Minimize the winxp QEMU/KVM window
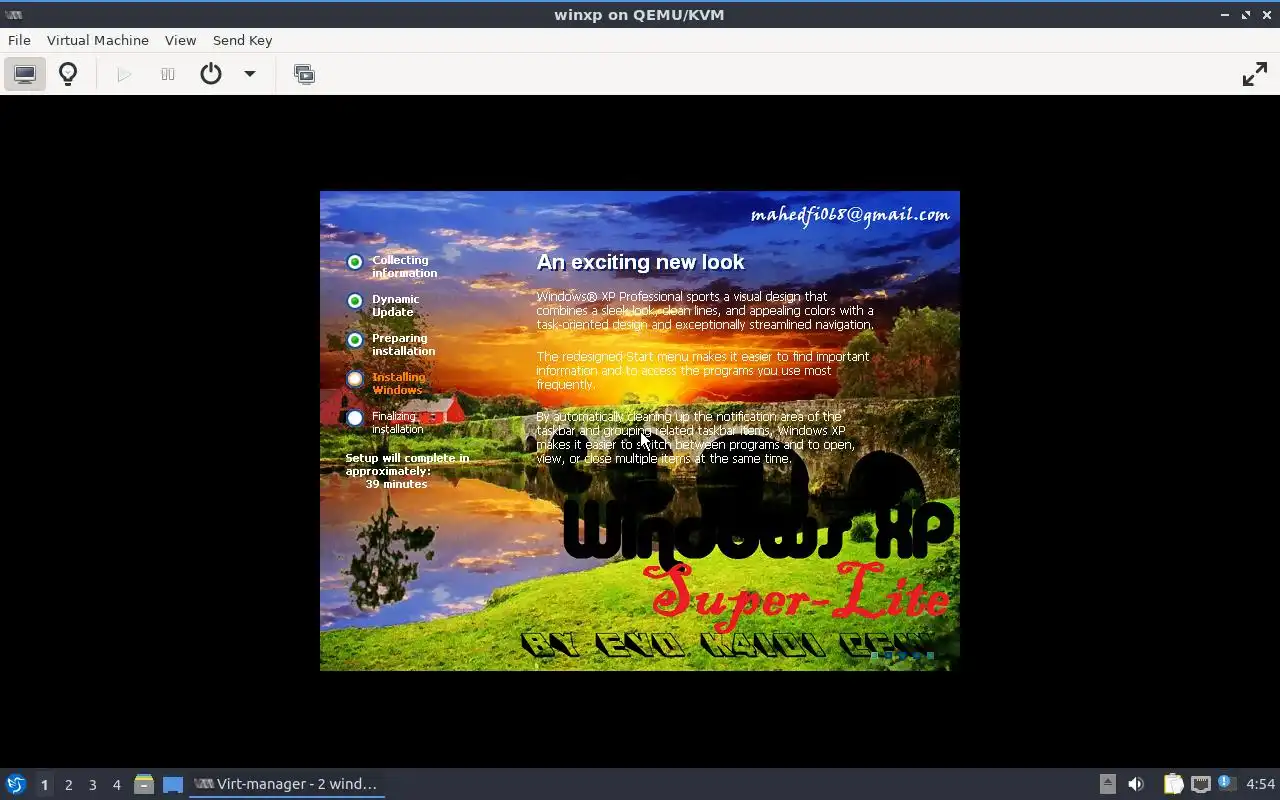This screenshot has width=1280, height=800. coord(1225,15)
